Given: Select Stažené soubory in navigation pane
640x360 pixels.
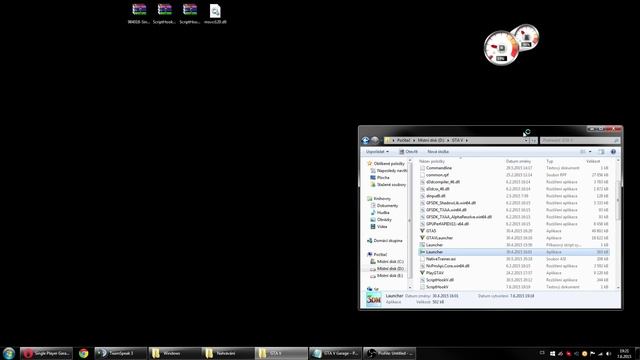Looking at the screenshot, I should [x=388, y=184].
